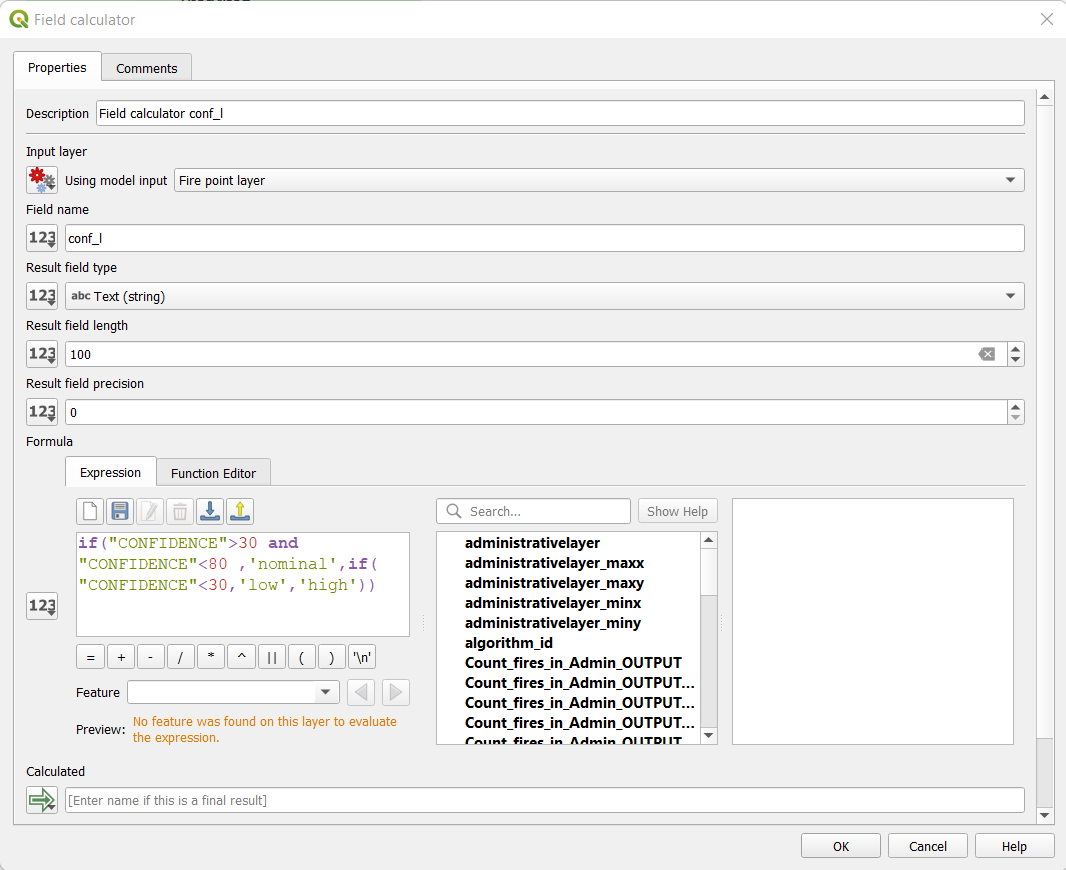Clear the Result field length value
1066x870 pixels.
987,354
